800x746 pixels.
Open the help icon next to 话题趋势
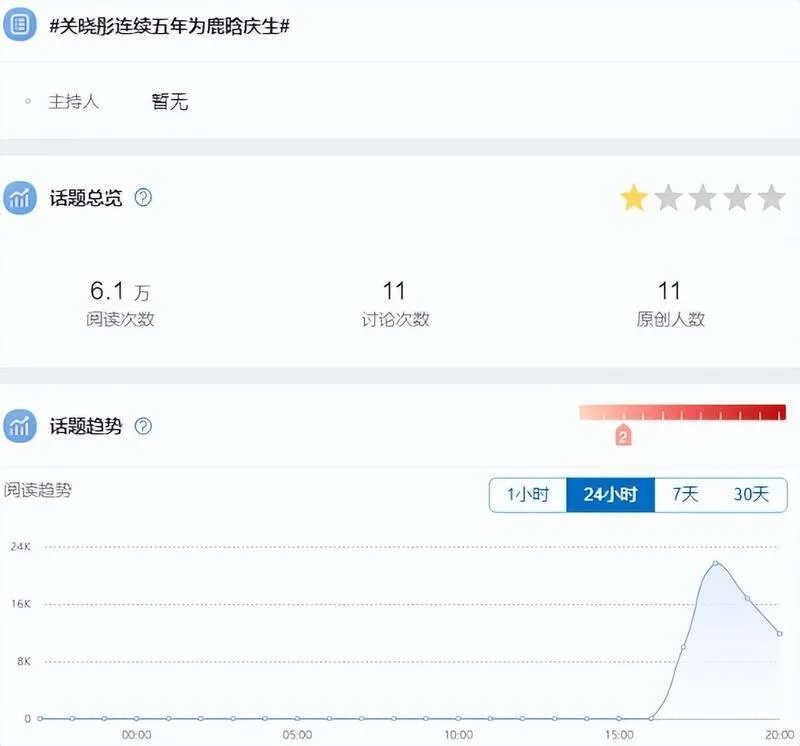[x=143, y=426]
